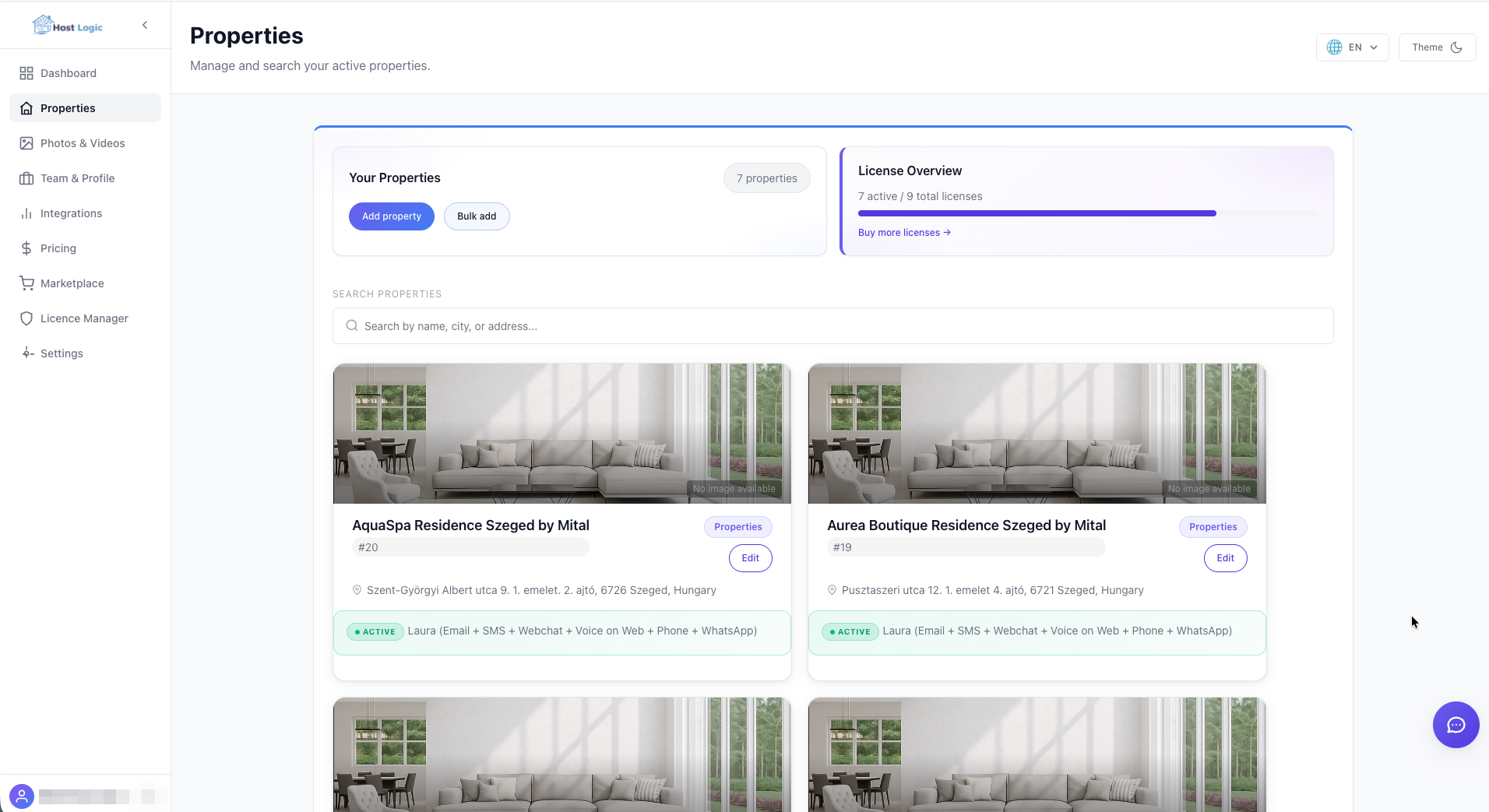
Task: Click the Add property button
Action: tap(392, 216)
